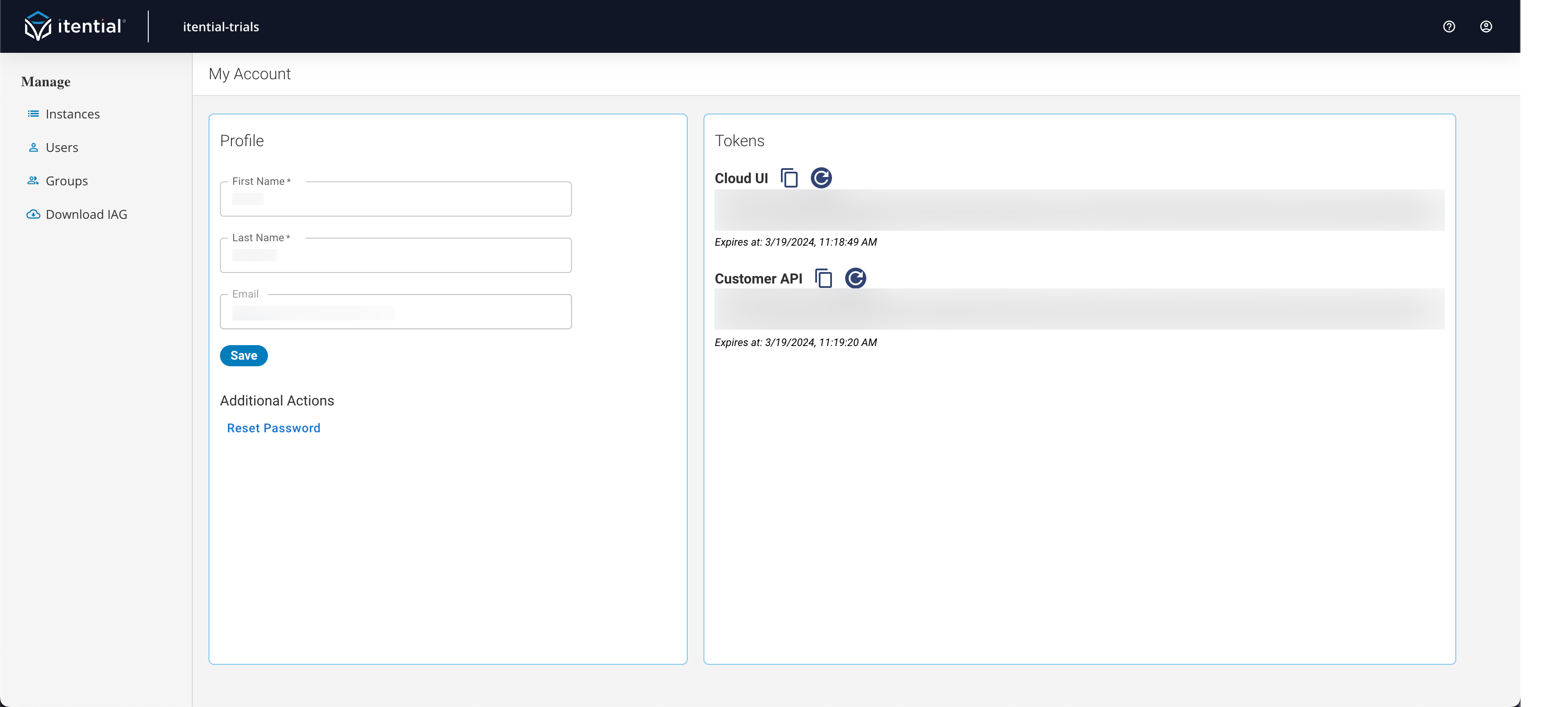Click the Download IAG cloud icon

[33, 214]
